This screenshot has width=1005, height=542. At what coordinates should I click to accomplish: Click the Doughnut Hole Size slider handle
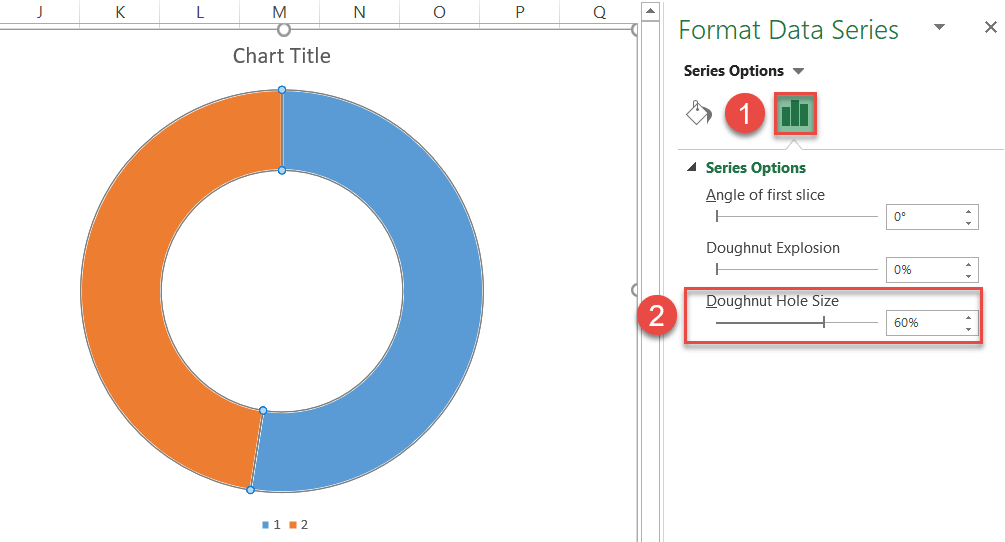tap(824, 322)
